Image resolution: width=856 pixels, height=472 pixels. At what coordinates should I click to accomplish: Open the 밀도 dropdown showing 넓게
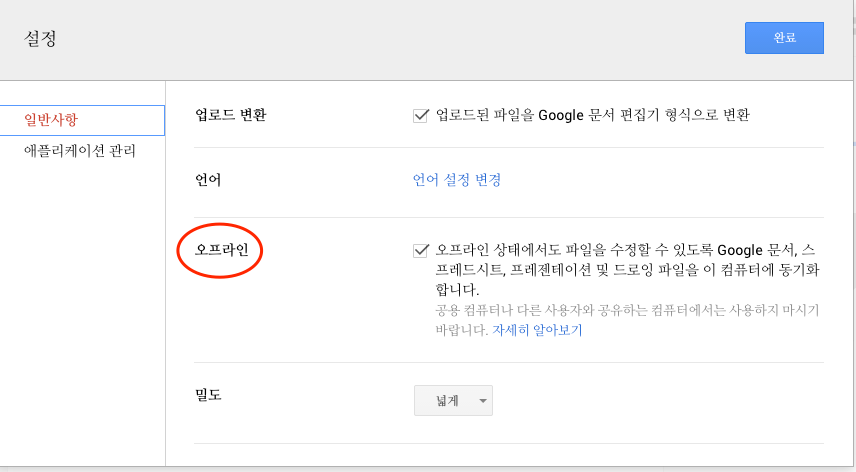[453, 401]
